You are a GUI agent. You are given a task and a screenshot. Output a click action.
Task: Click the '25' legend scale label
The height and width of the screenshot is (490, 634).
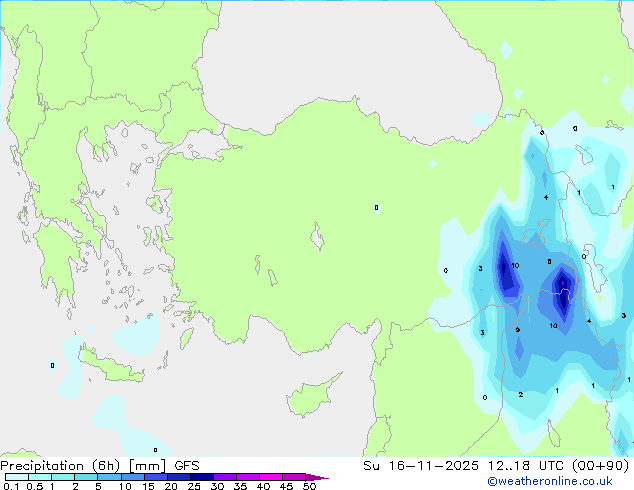pos(194,486)
